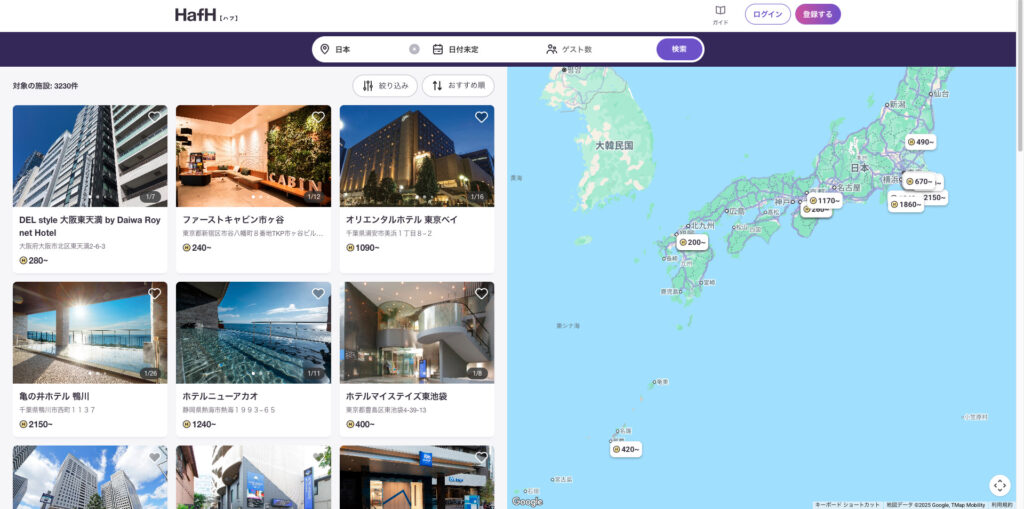Open the ホテルニューアカオ hotel title link
Viewport: 1024px width, 509px height.
coord(220,396)
